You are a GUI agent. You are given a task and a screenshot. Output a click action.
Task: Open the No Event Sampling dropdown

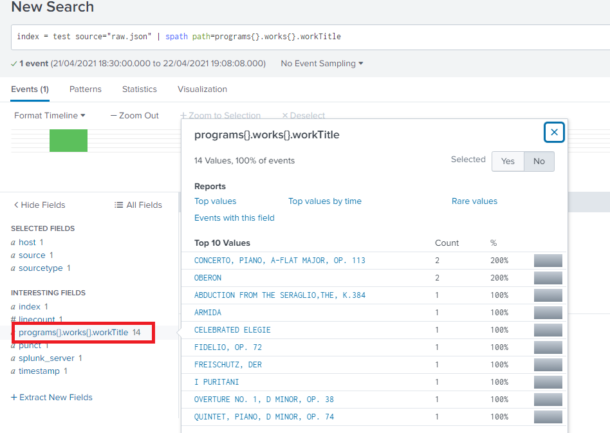click(322, 63)
